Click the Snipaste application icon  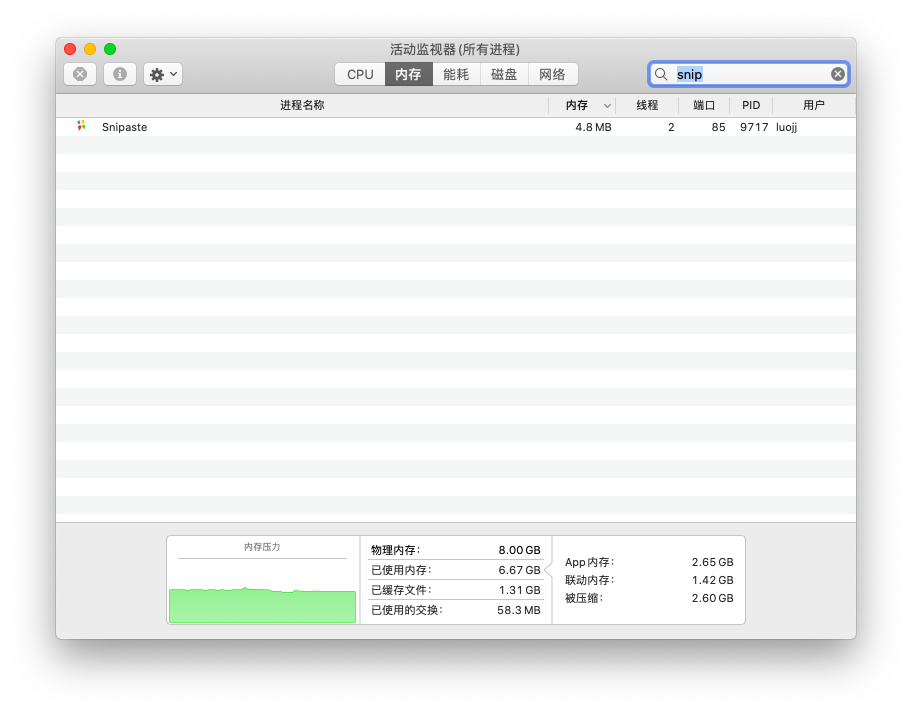pos(81,127)
